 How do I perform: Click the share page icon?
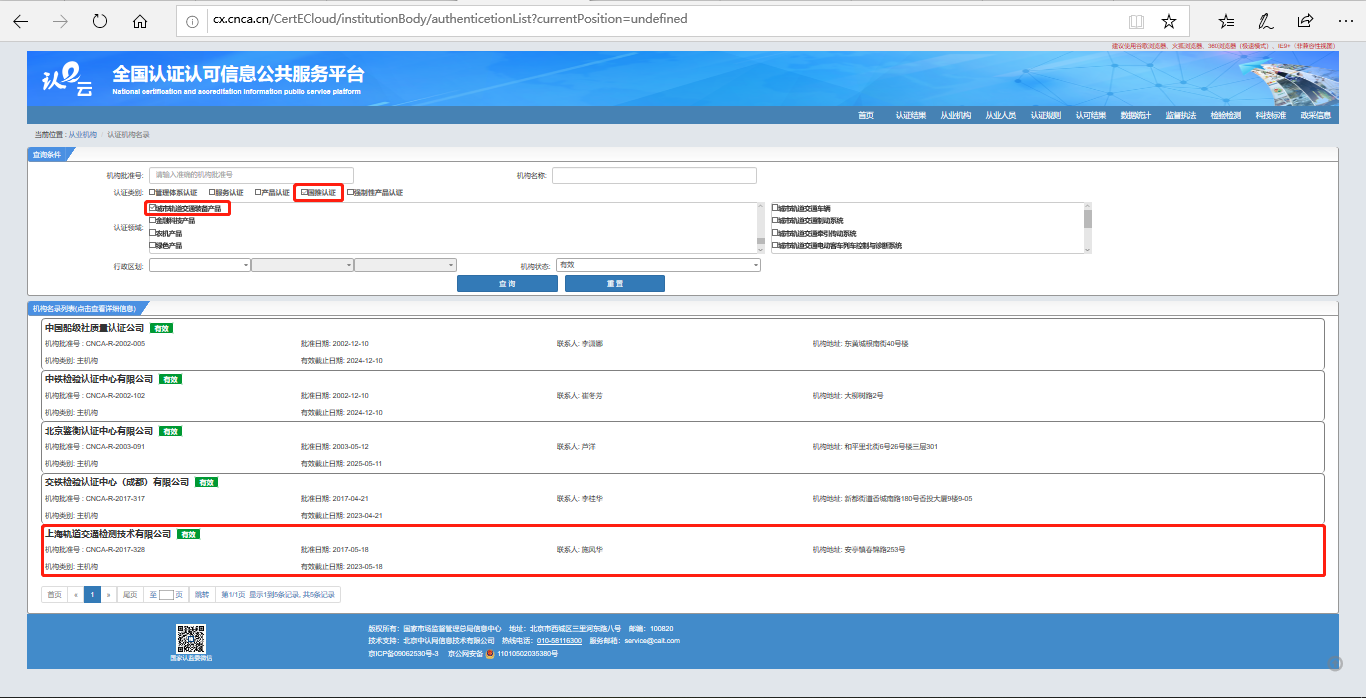click(1305, 21)
